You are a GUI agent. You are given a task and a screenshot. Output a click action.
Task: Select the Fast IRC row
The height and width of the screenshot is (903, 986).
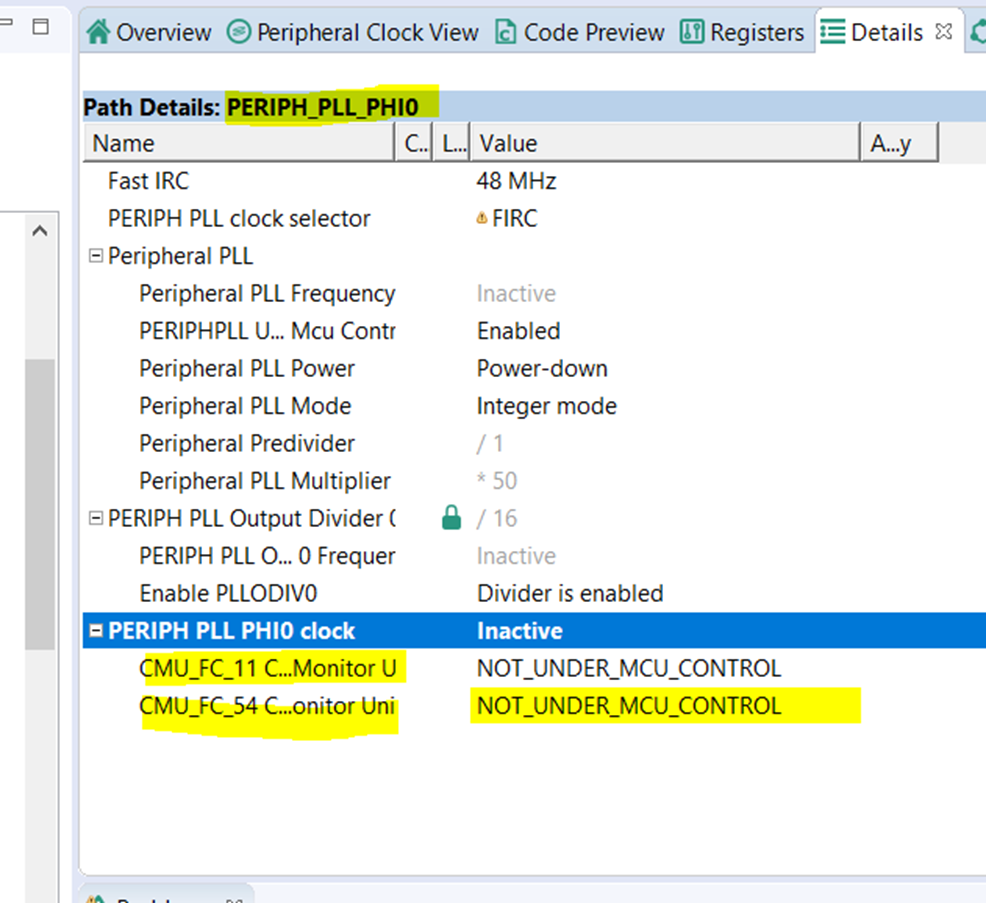pyautogui.click(x=148, y=181)
